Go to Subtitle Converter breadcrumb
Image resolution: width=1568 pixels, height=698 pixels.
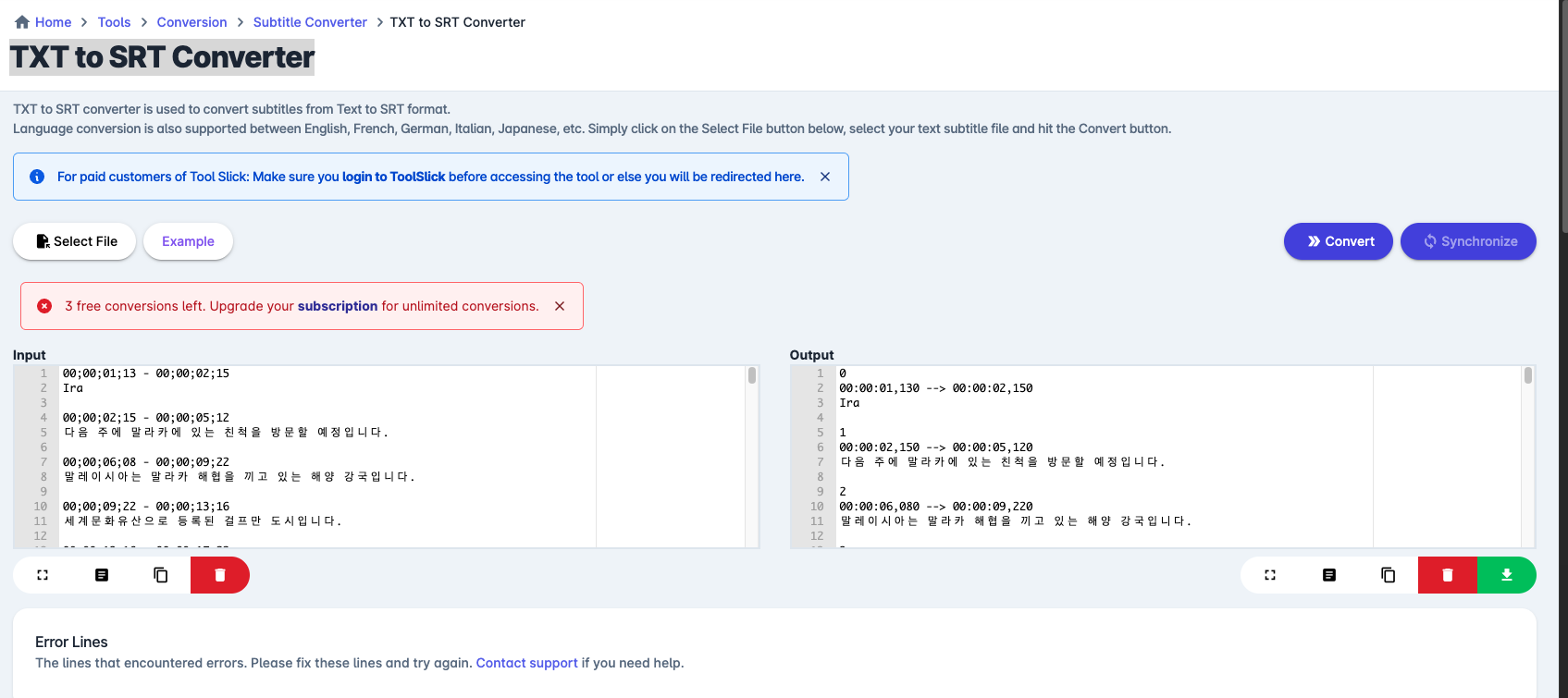(x=310, y=22)
